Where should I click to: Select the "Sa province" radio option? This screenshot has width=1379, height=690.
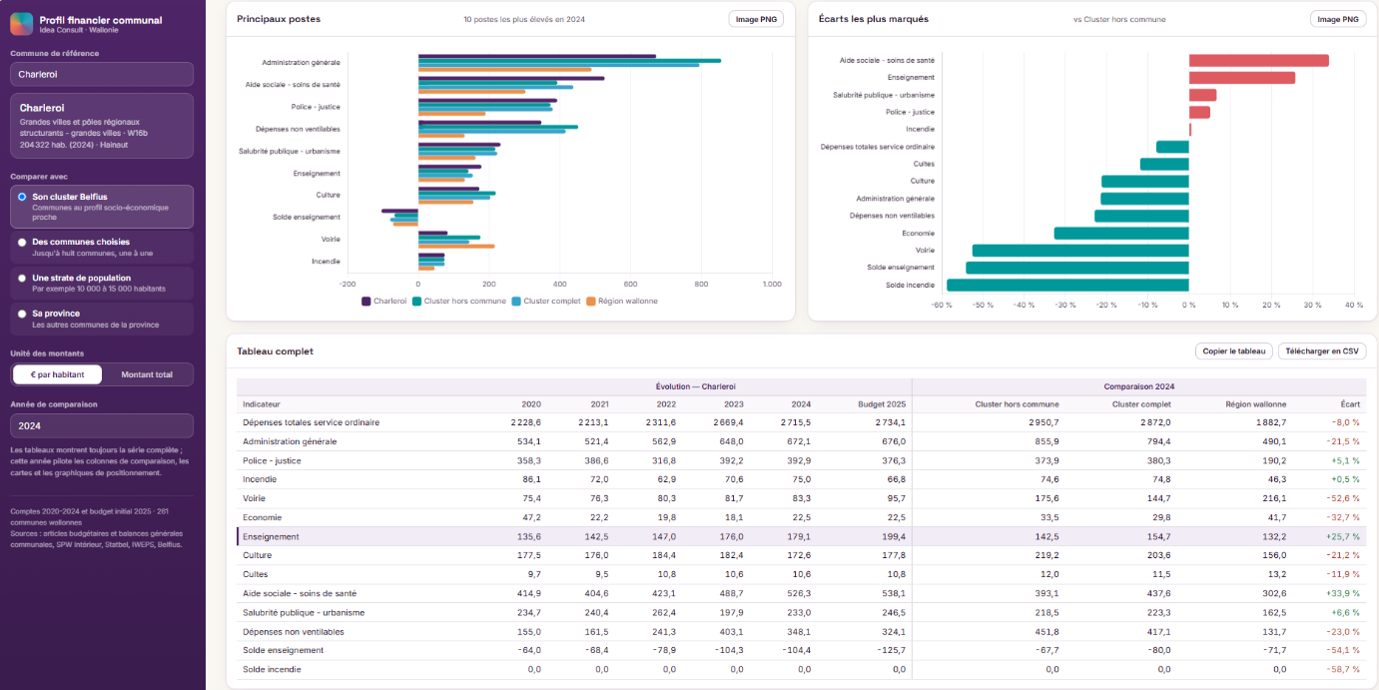point(22,313)
